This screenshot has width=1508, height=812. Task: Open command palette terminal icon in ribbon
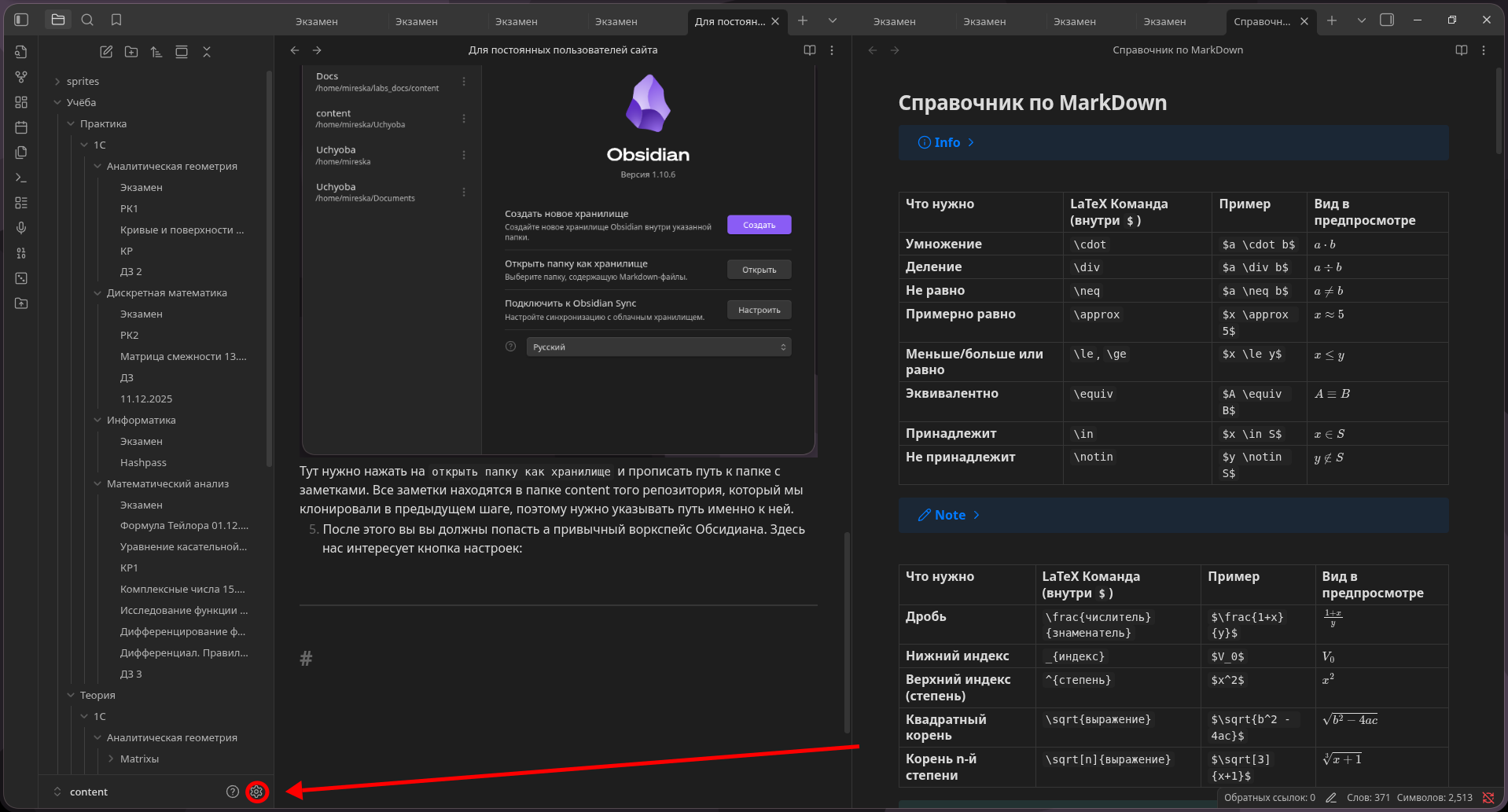[x=21, y=178]
